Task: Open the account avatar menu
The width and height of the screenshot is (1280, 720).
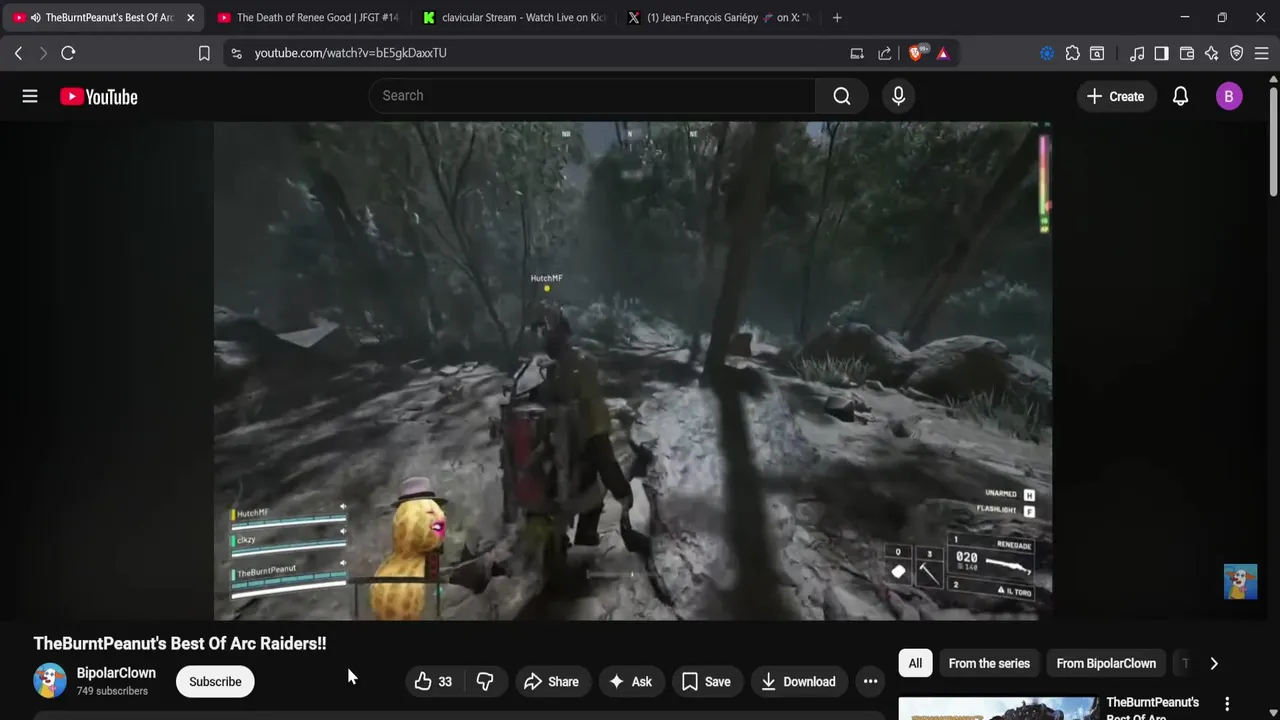Action: coord(1229,96)
